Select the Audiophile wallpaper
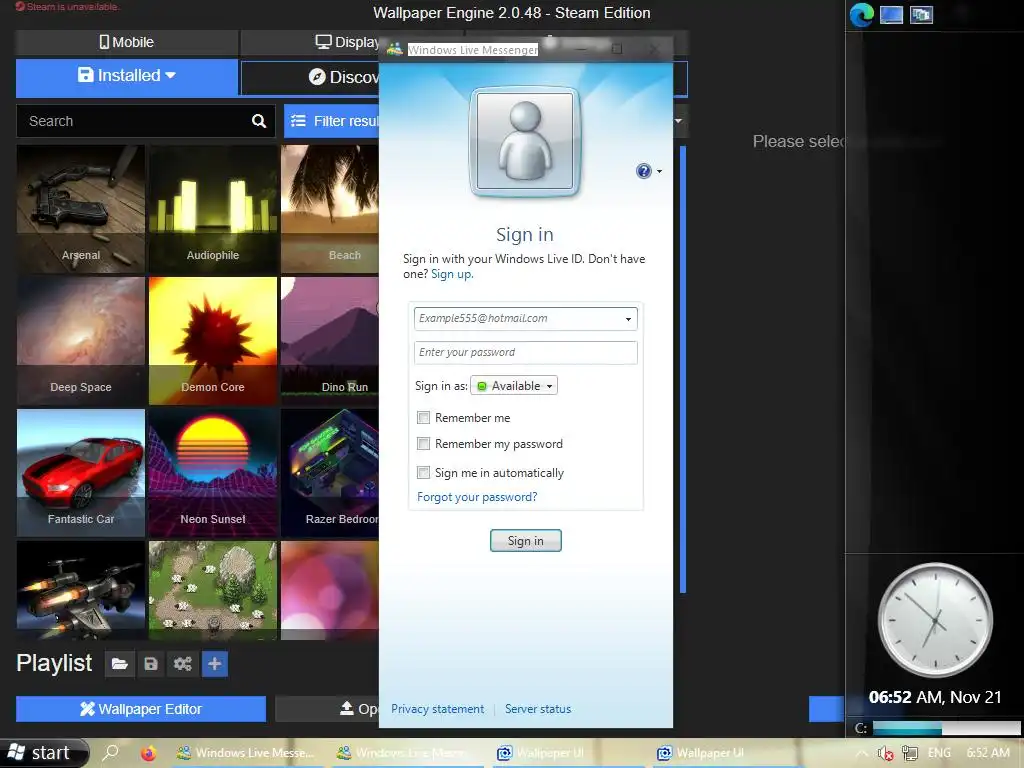Image resolution: width=1024 pixels, height=768 pixels. [213, 208]
